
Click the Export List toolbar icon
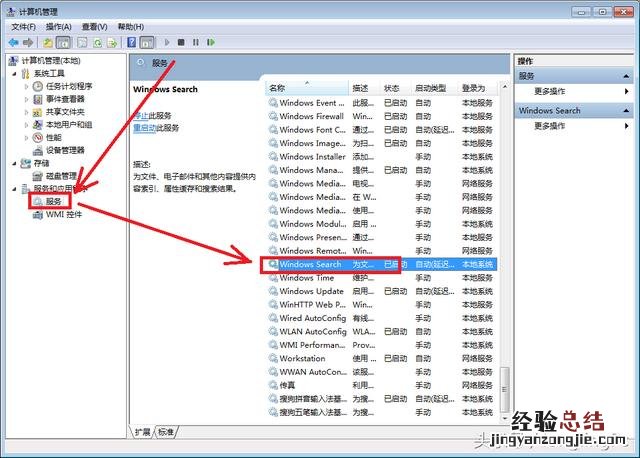point(112,42)
